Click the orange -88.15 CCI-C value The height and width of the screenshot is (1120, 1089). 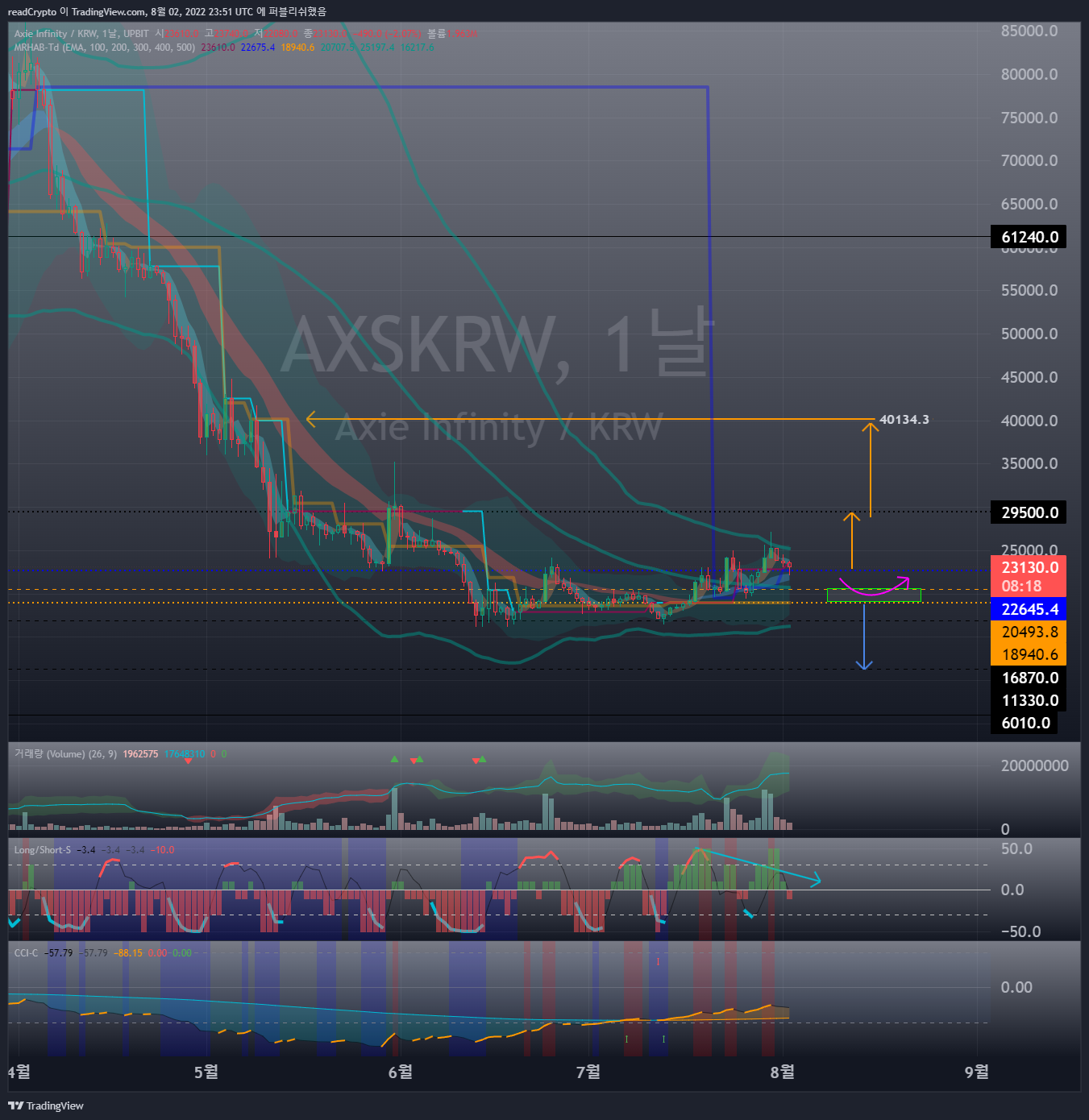click(128, 953)
